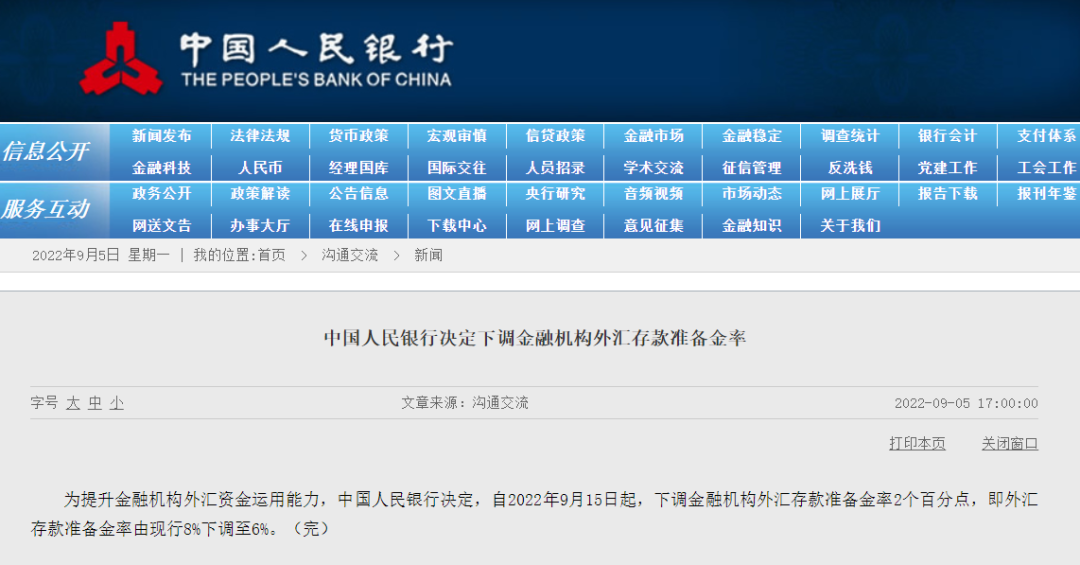The width and height of the screenshot is (1080, 565).
Task: Visit 下载中心 page
Action: click(x=457, y=225)
